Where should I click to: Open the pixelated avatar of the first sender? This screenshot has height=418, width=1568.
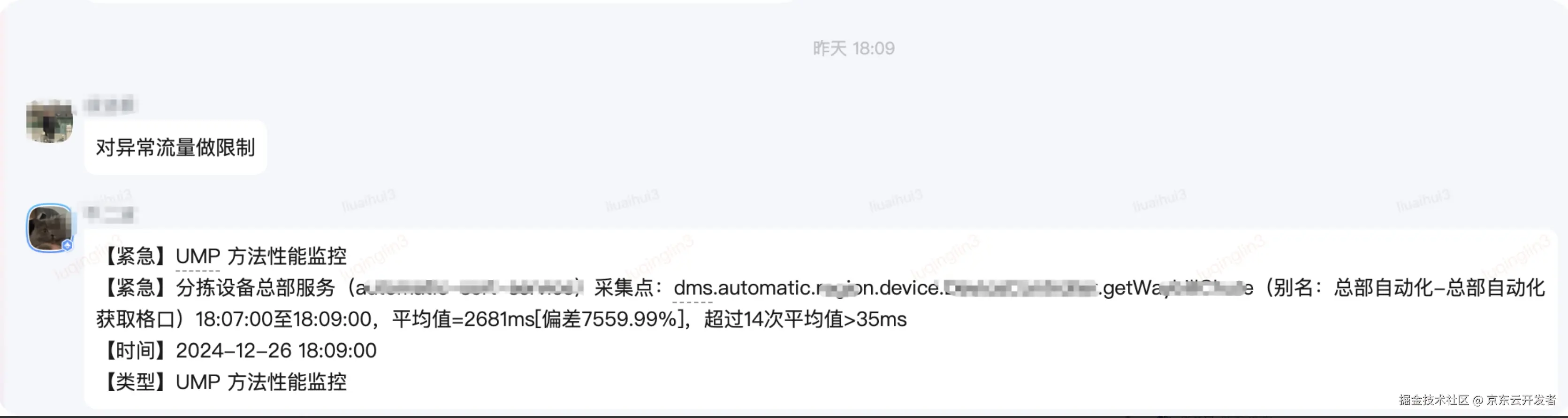[x=49, y=121]
